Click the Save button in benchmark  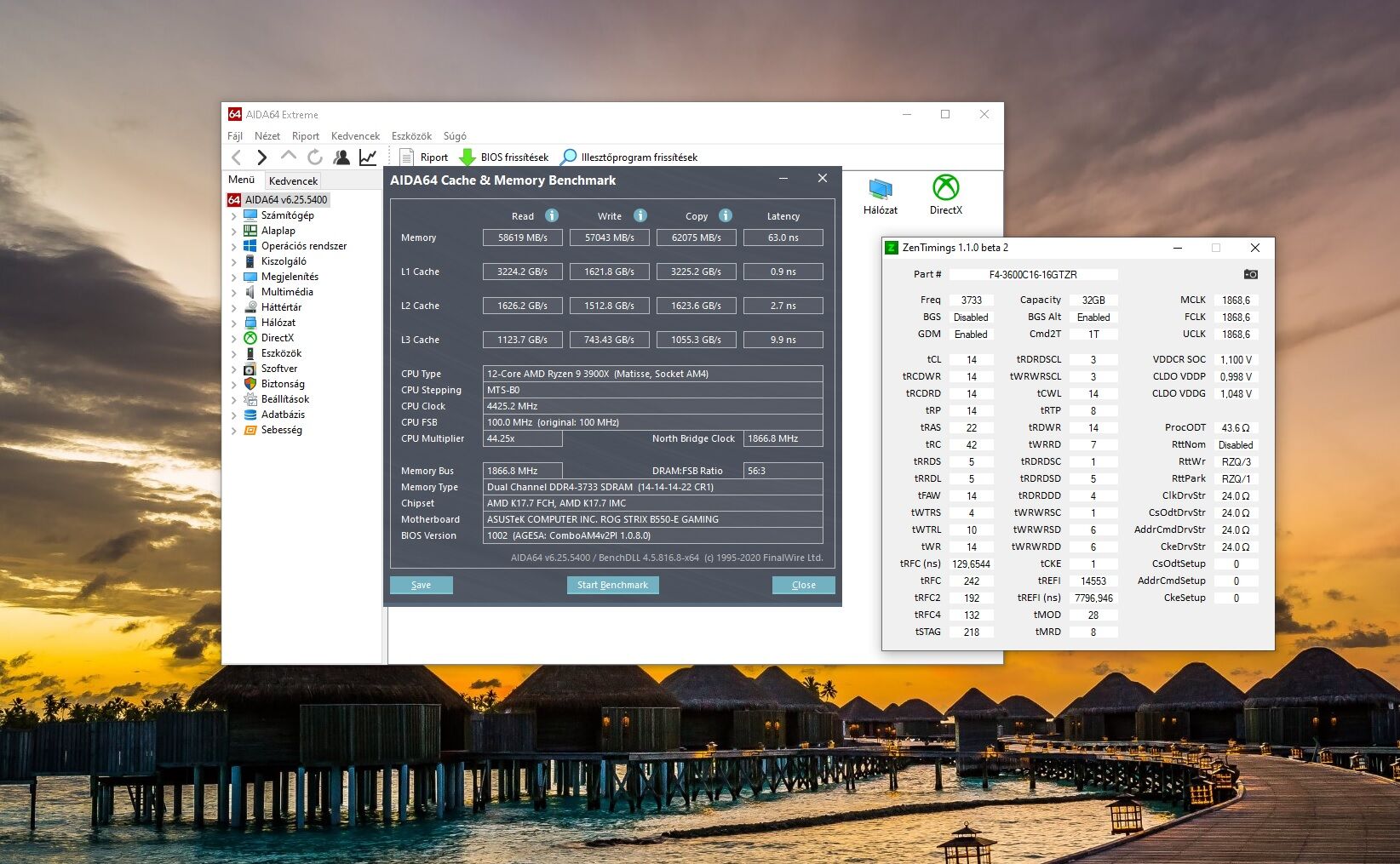pos(422,585)
